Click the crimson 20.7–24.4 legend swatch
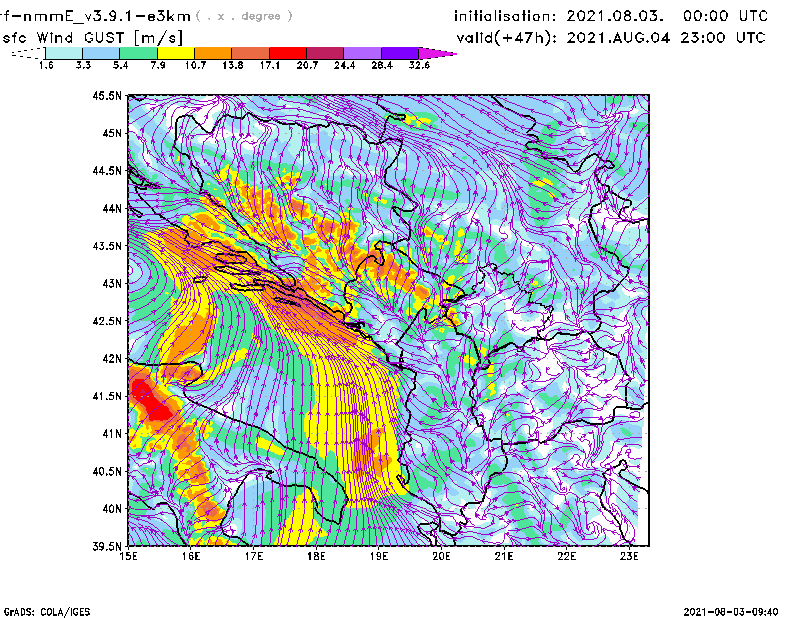Image resolution: width=800 pixels, height=618 pixels. [325, 53]
